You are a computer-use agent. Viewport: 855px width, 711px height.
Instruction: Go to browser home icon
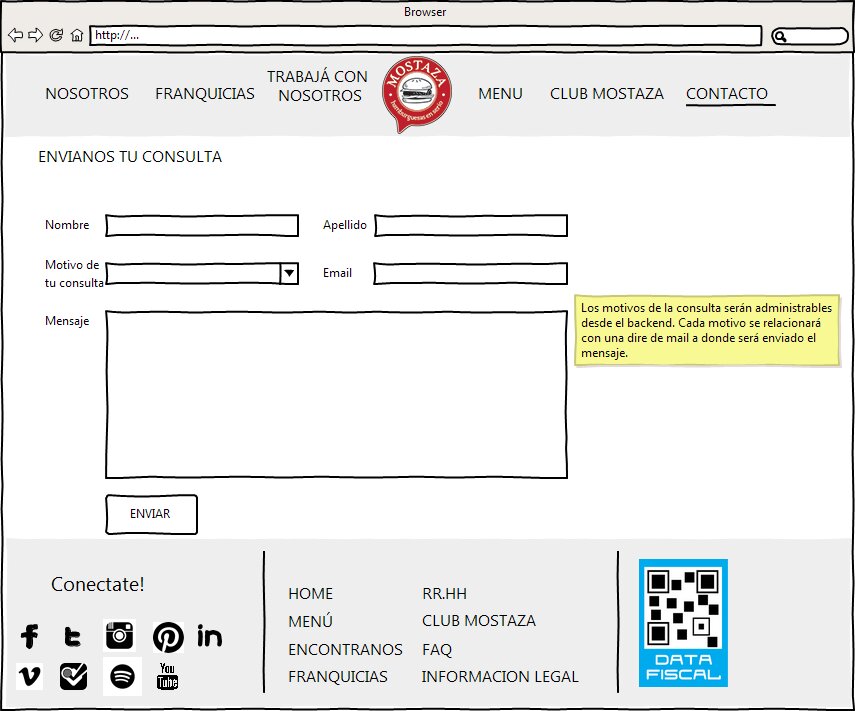(x=77, y=35)
